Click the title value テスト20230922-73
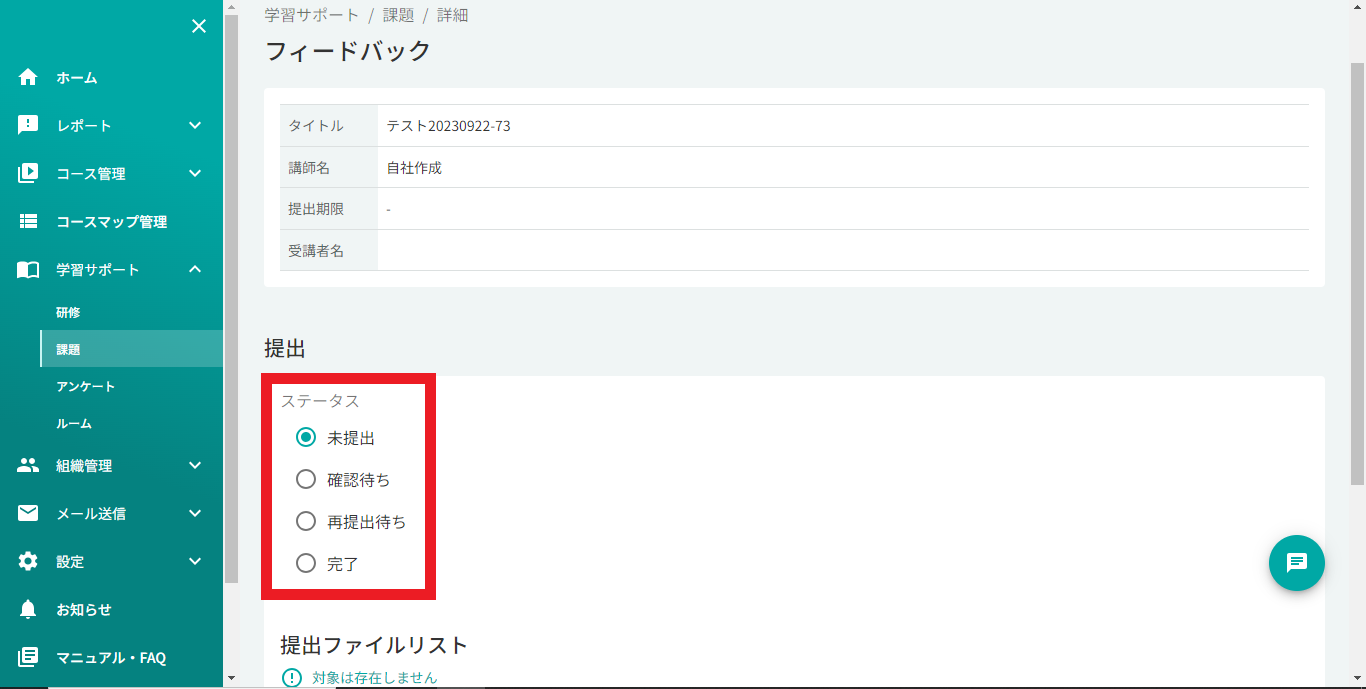 tap(449, 126)
